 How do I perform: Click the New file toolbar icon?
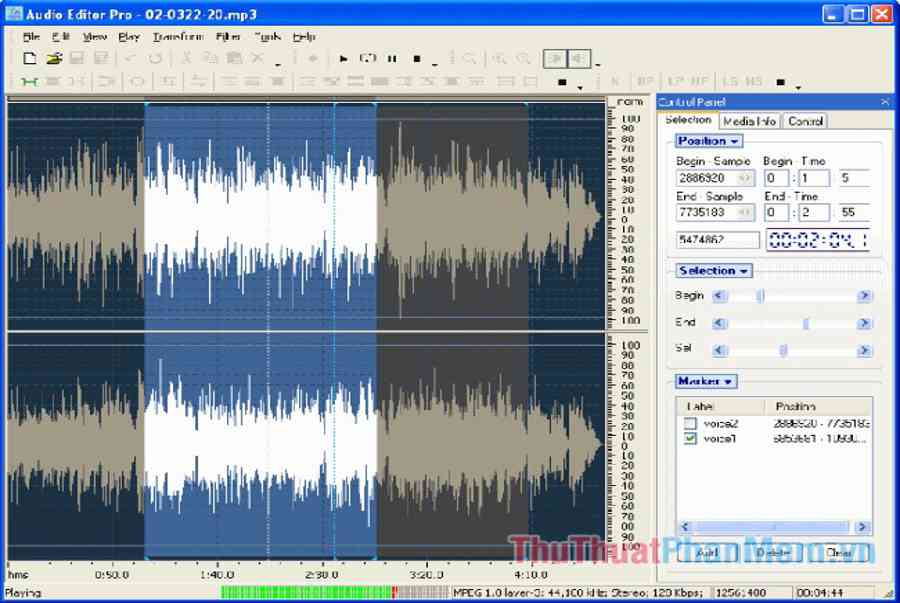pos(30,59)
